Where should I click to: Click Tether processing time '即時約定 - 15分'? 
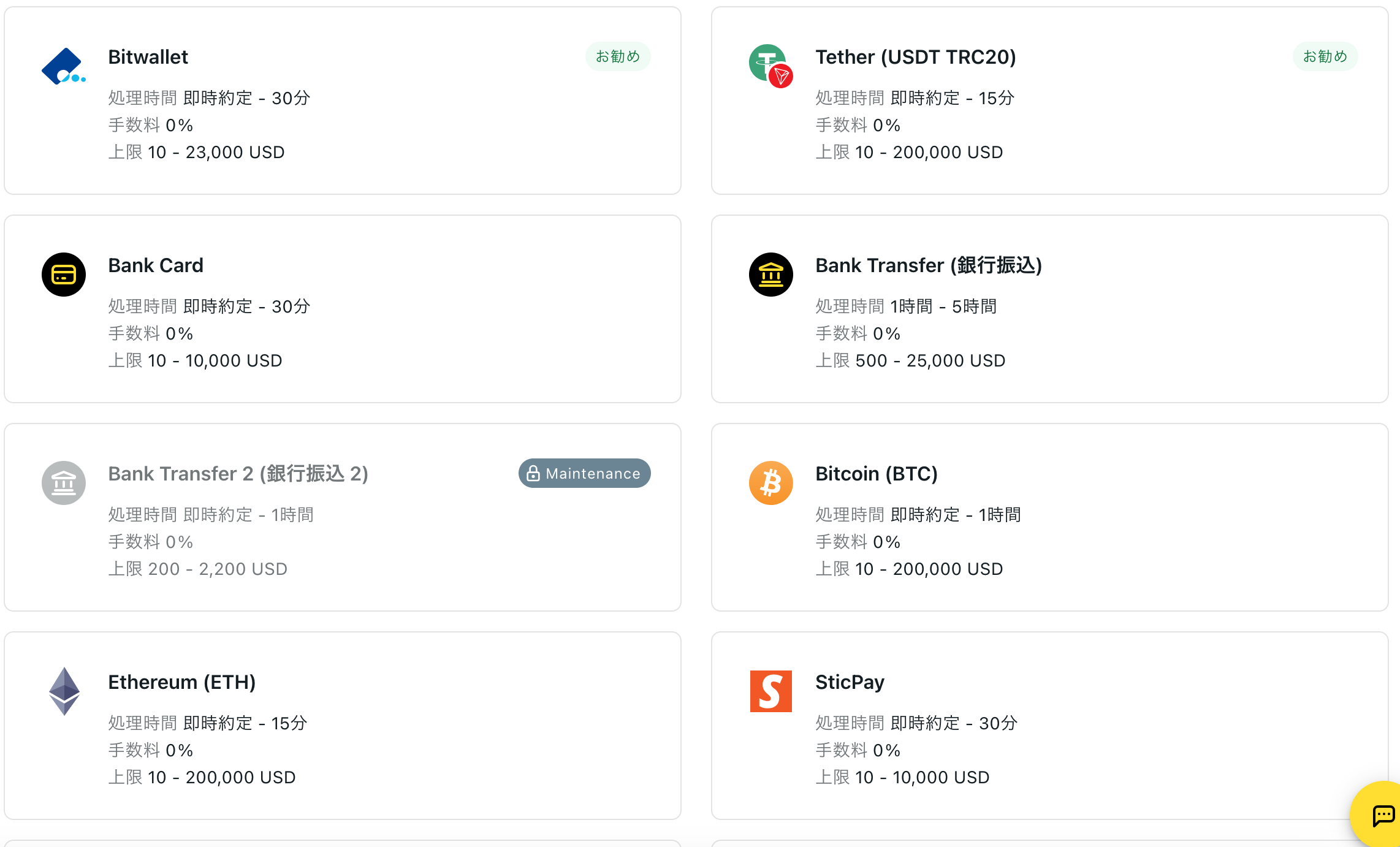[x=953, y=98]
